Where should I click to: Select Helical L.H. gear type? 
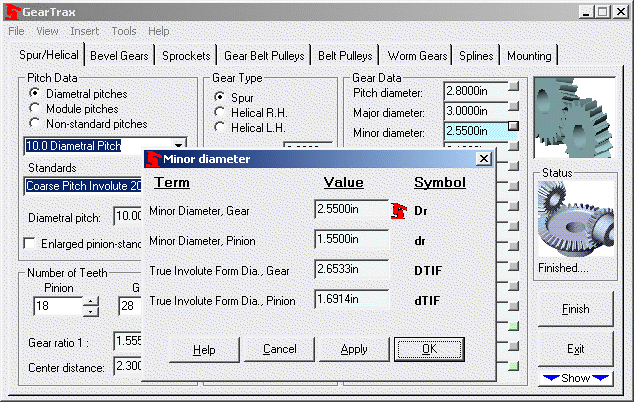pyautogui.click(x=220, y=127)
